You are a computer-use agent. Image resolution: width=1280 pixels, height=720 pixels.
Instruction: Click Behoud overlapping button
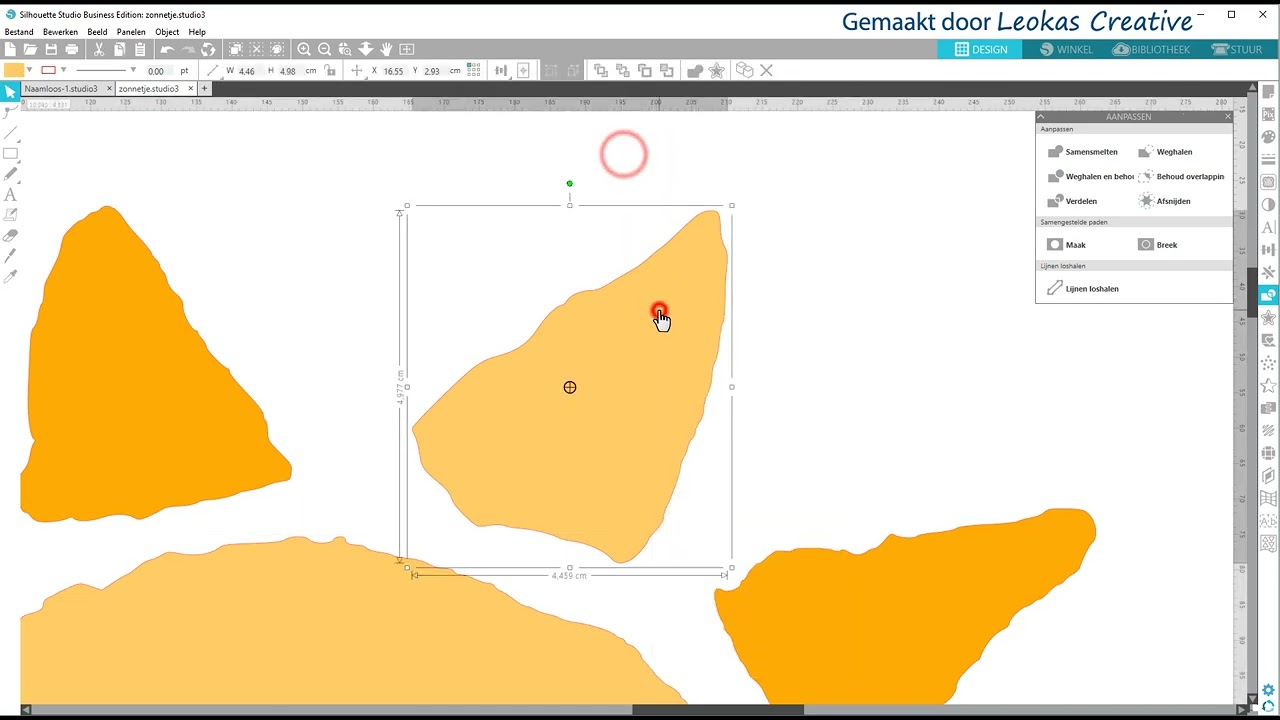coord(1181,176)
